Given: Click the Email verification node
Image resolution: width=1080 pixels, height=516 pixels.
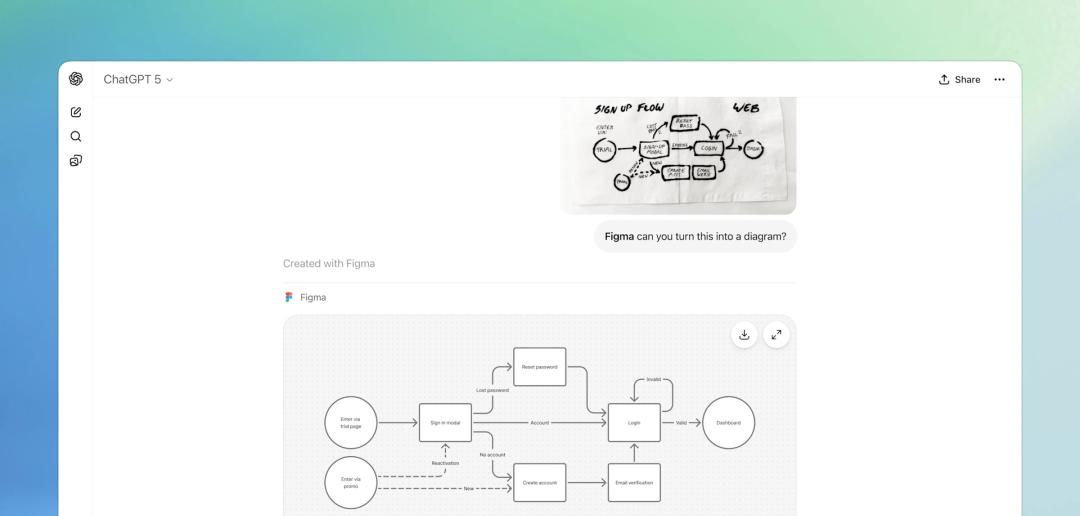Looking at the screenshot, I should coord(634,483).
